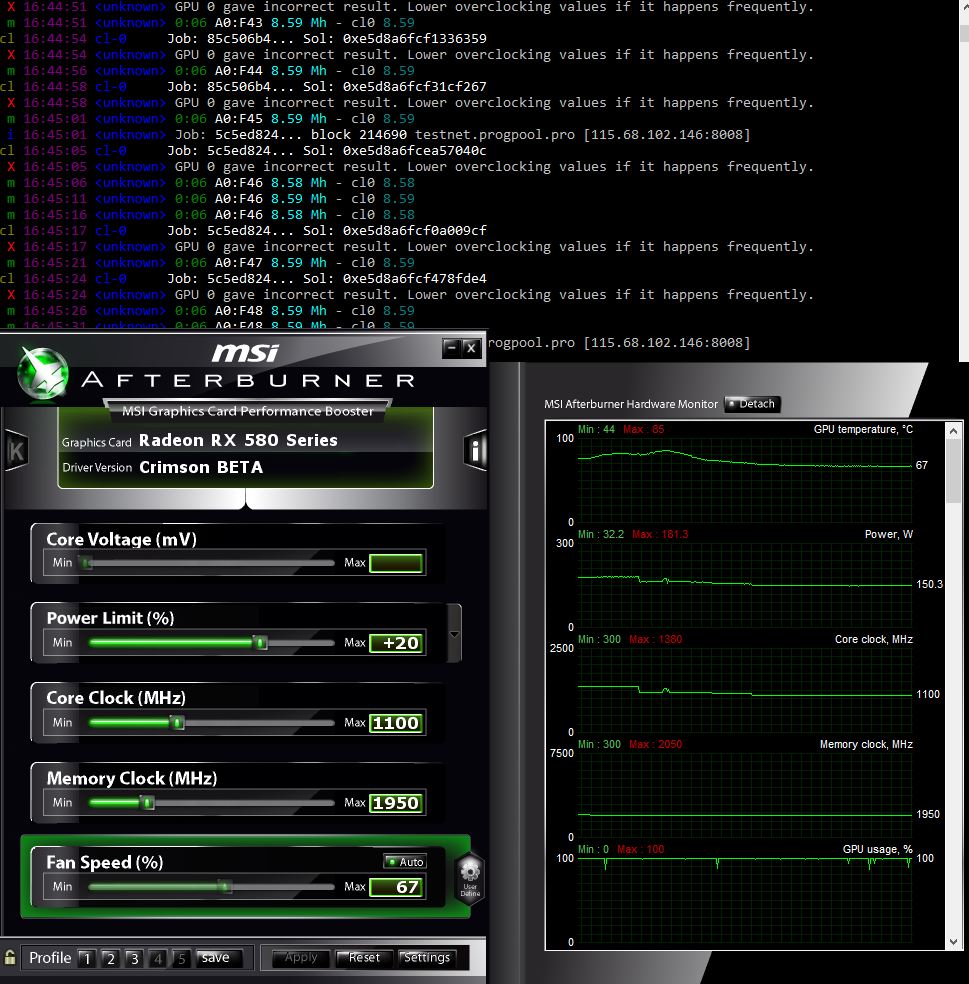Viewport: 969px width, 984px height.
Task: Click the Reset button
Action: pos(364,958)
